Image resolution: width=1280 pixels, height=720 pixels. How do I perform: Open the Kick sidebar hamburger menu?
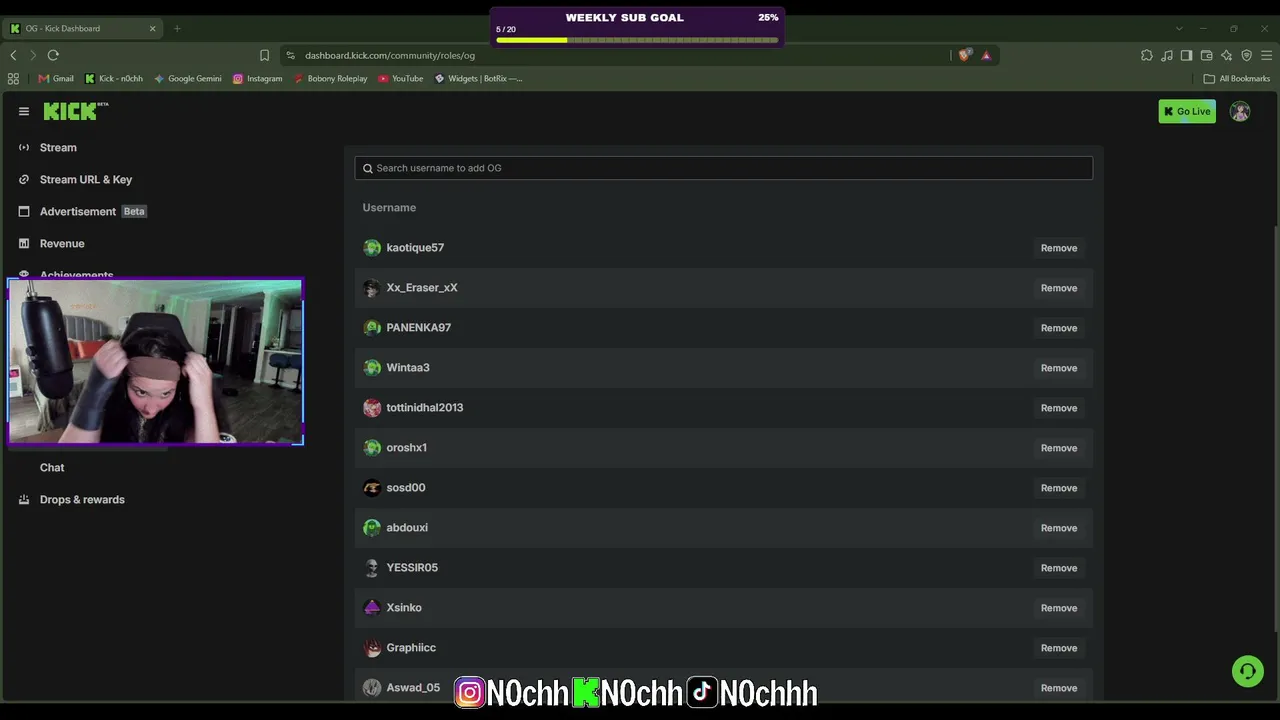pyautogui.click(x=24, y=111)
